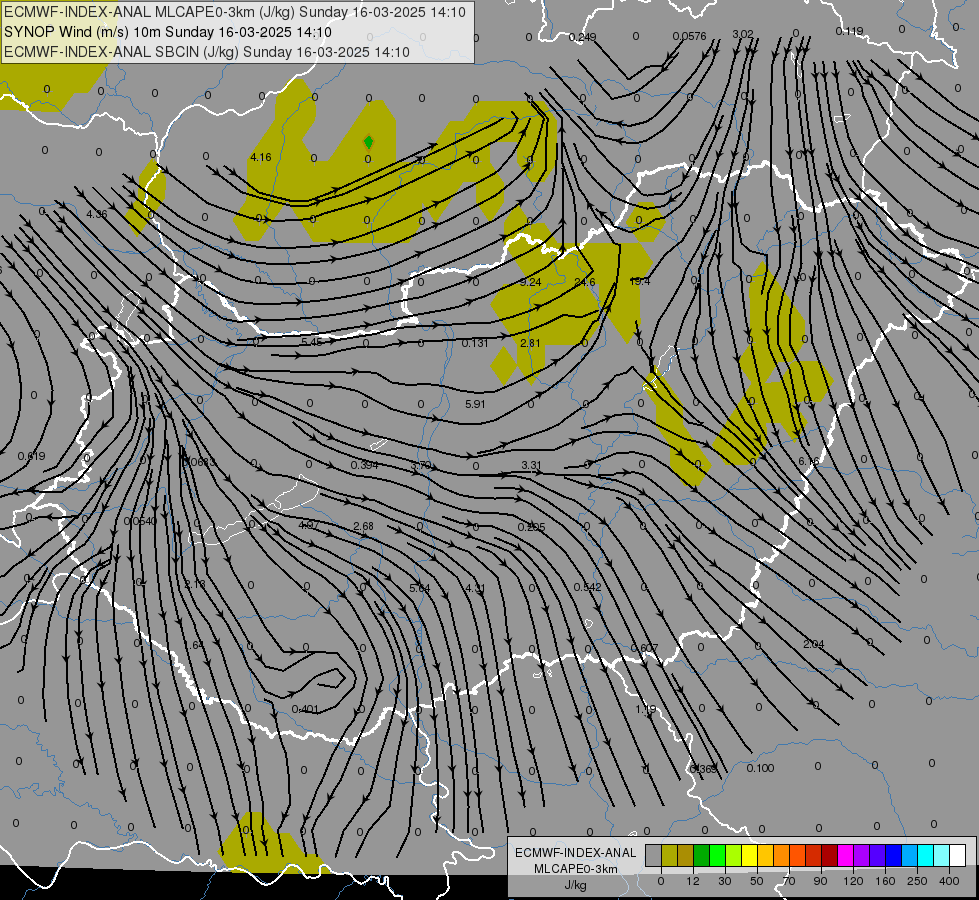Click the legend tick label 160
Image resolution: width=979 pixels, height=900 pixels.
pos(885,881)
